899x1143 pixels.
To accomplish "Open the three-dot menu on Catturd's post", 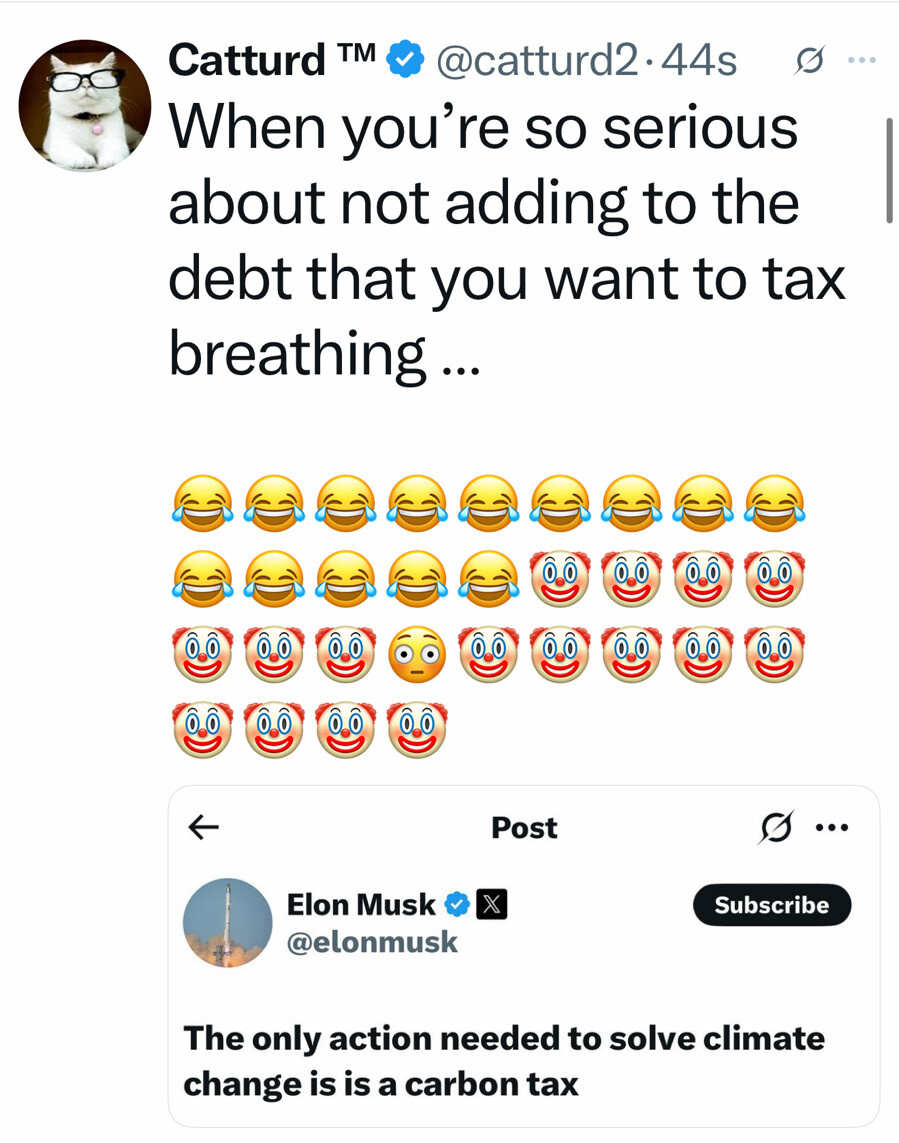I will tap(859, 61).
